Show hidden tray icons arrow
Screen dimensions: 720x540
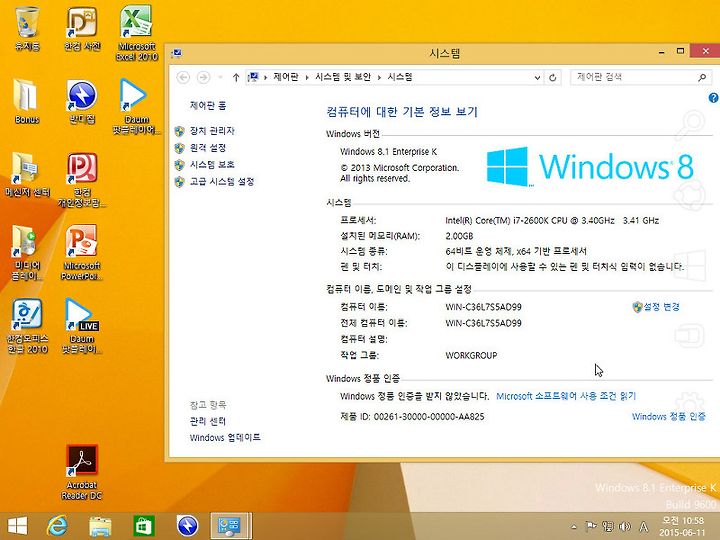[x=574, y=527]
